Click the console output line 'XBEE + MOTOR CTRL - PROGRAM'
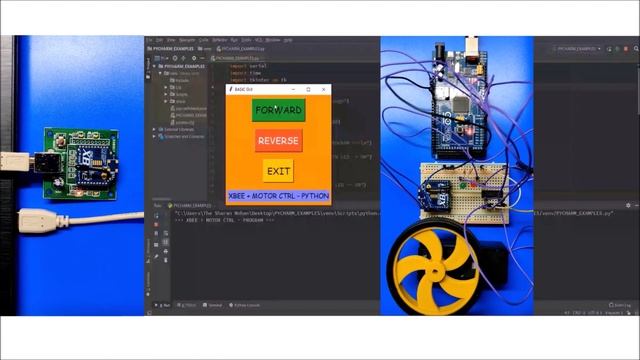 [224, 220]
